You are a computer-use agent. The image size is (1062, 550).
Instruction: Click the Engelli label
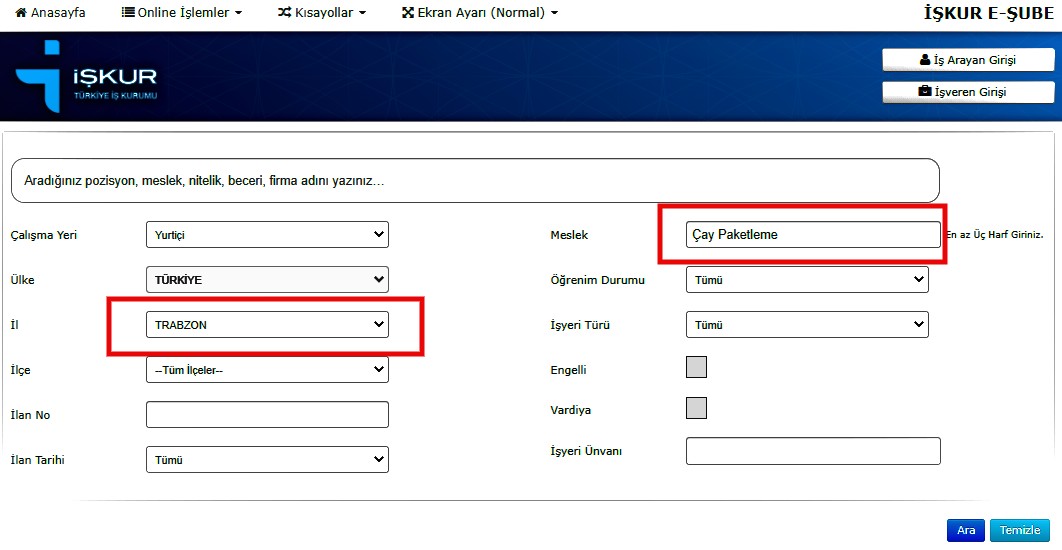[x=569, y=371]
